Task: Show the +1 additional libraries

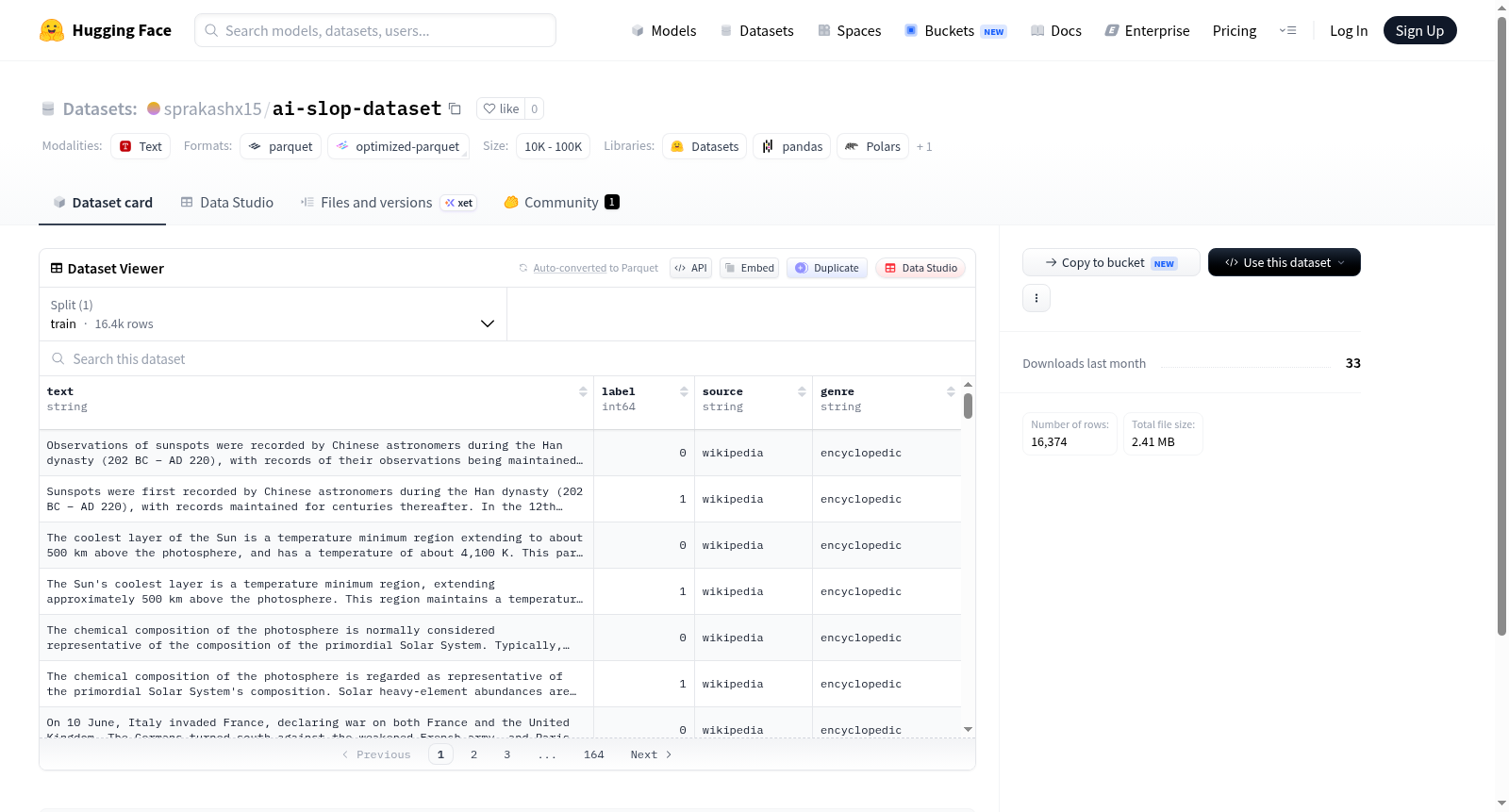Action: pos(924,146)
